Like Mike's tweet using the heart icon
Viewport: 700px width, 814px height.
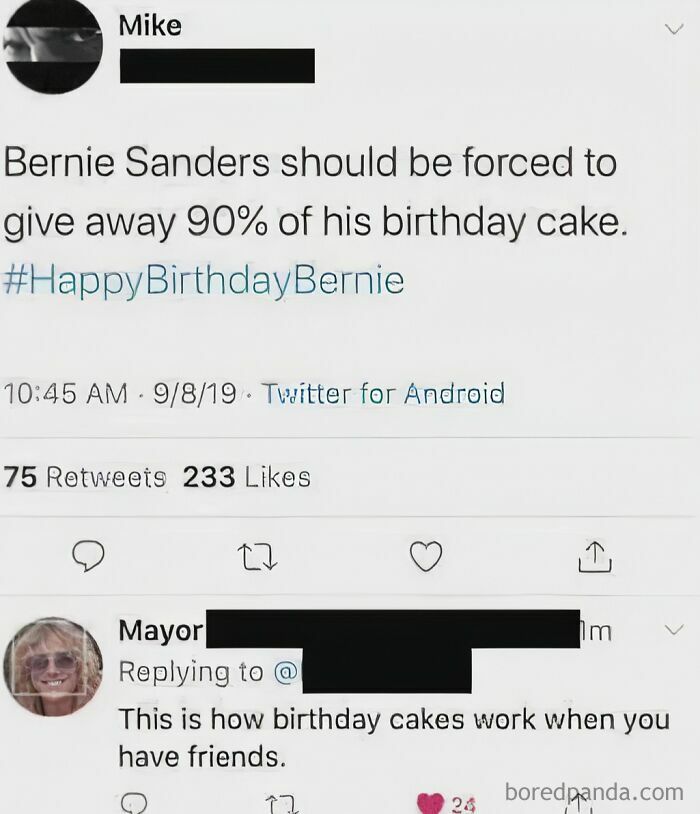[427, 557]
